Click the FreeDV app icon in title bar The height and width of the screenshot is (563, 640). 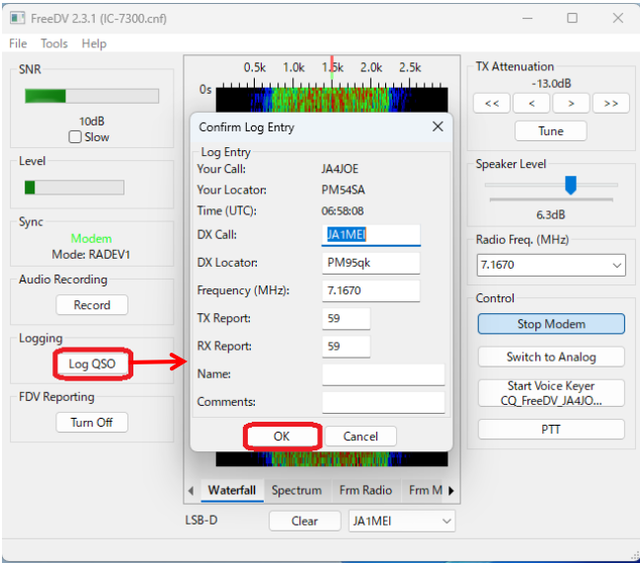tap(17, 18)
